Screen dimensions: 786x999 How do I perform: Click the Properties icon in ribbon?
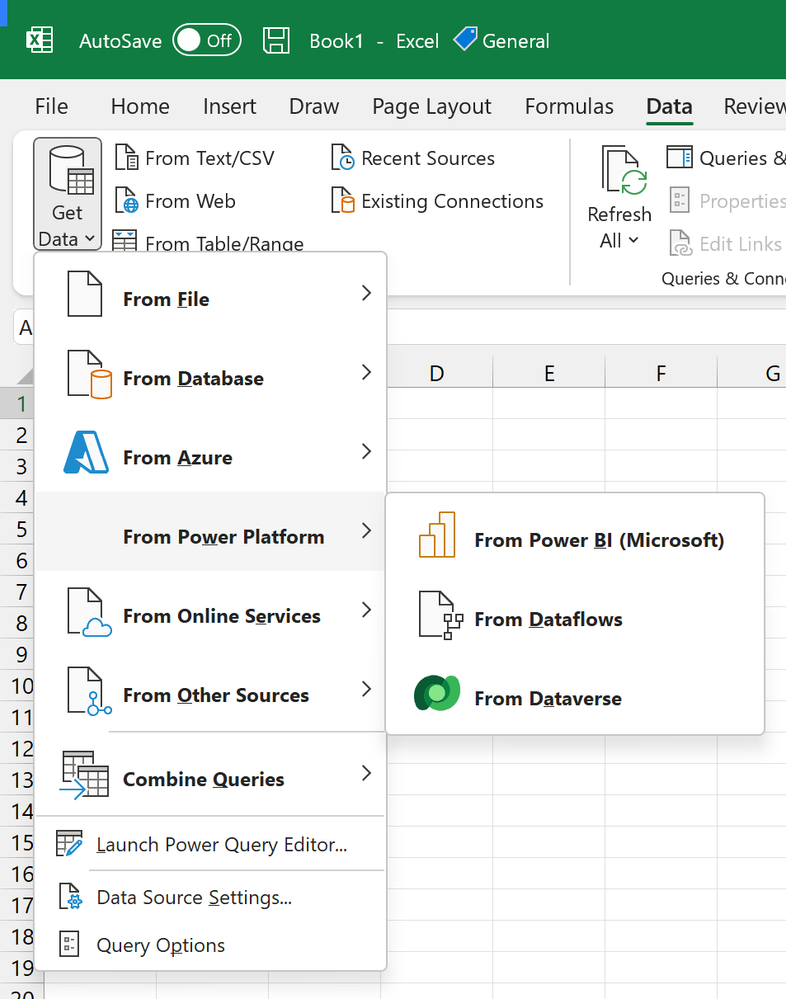[680, 201]
